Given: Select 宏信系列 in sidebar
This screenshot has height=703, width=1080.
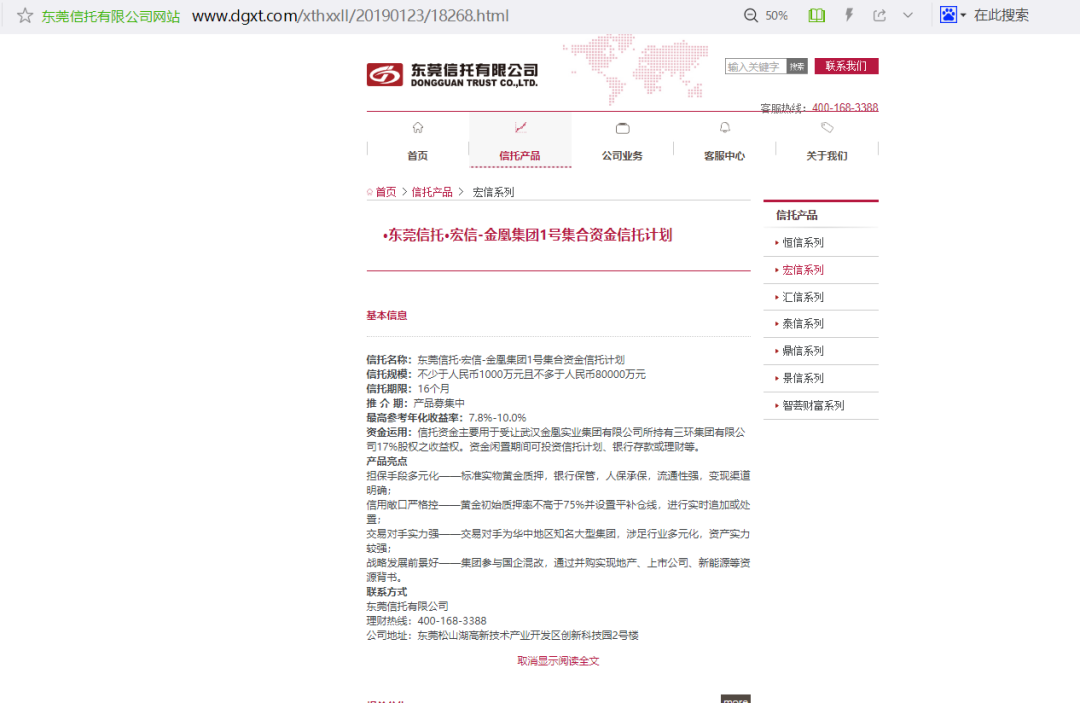Looking at the screenshot, I should point(803,270).
